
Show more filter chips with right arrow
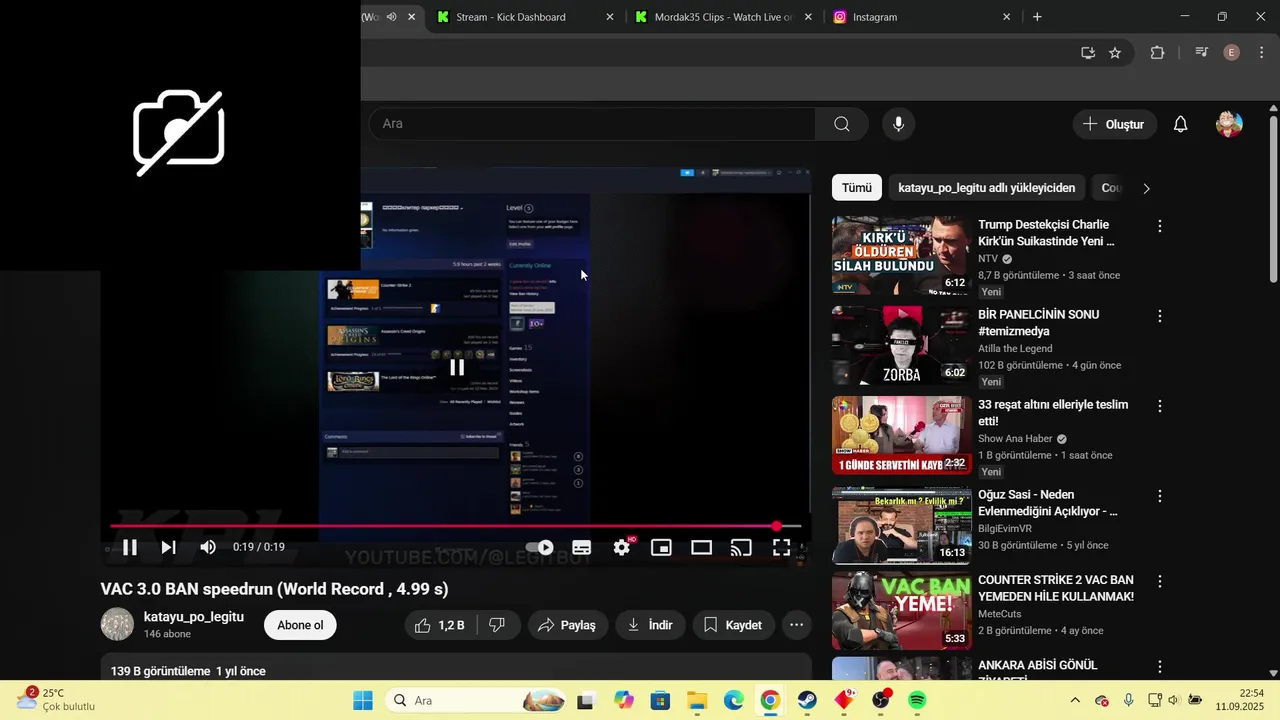tap(1146, 188)
